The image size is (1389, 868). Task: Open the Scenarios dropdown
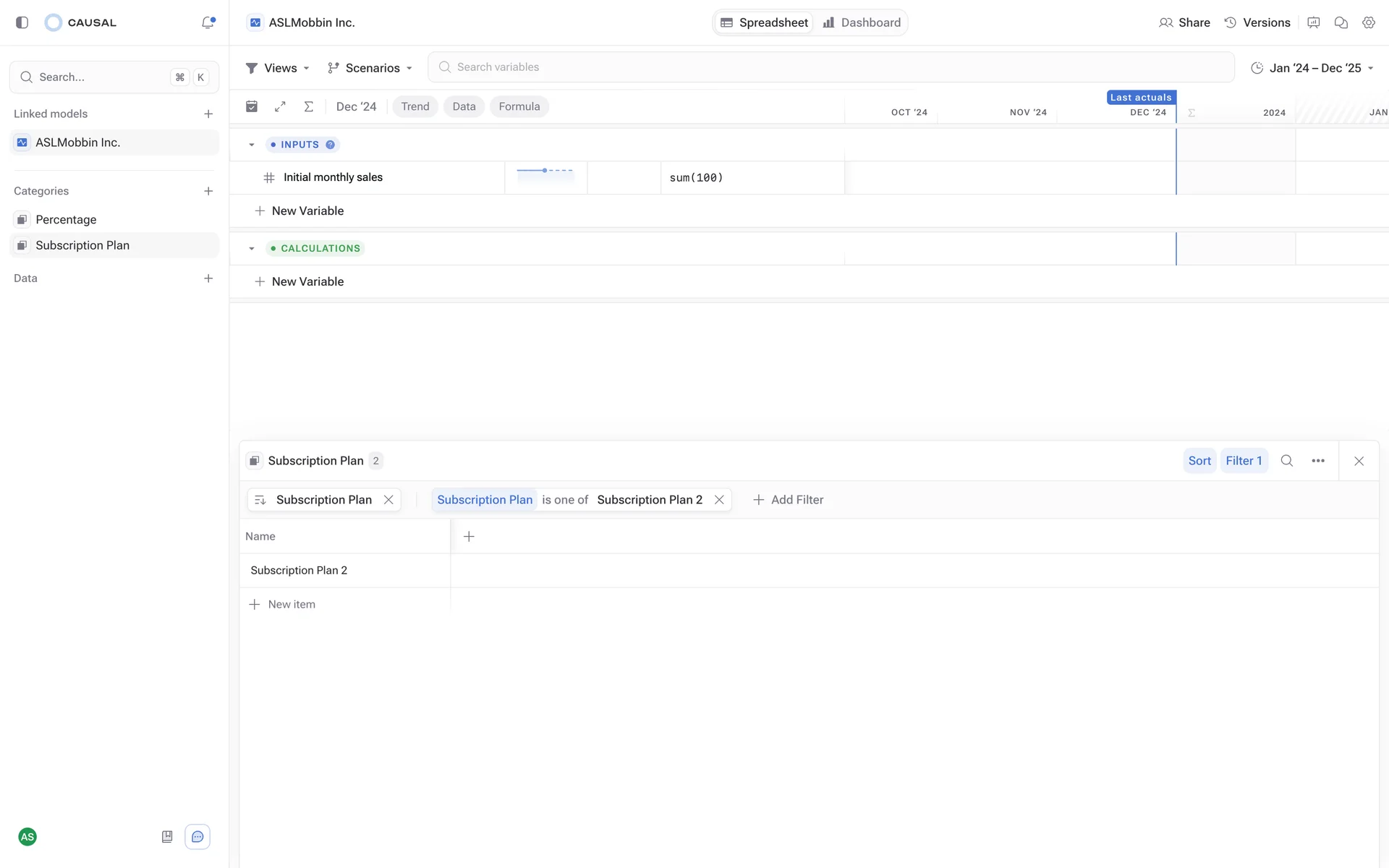click(x=370, y=68)
